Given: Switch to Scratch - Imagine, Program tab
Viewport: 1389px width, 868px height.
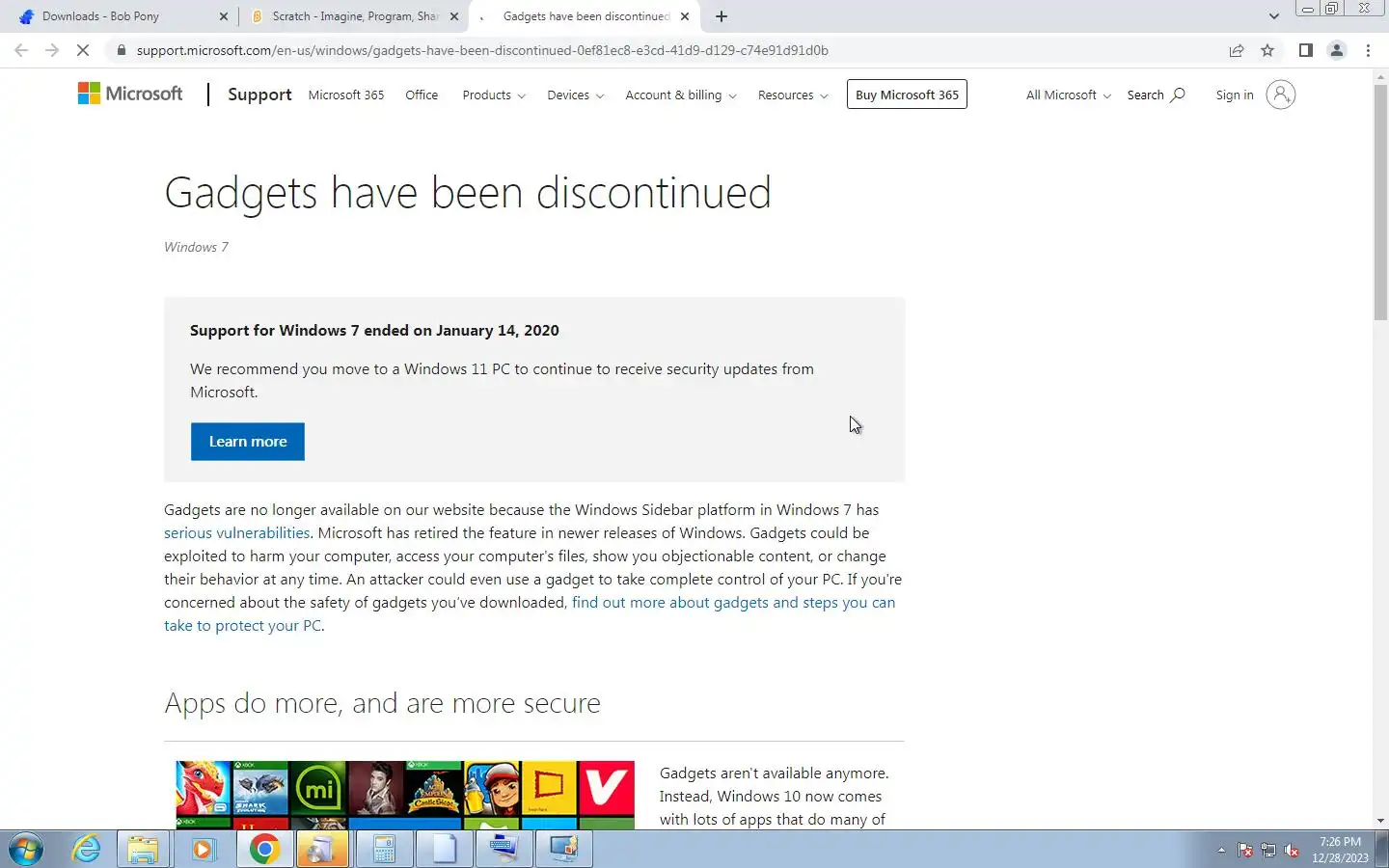Looking at the screenshot, I should pos(355,16).
